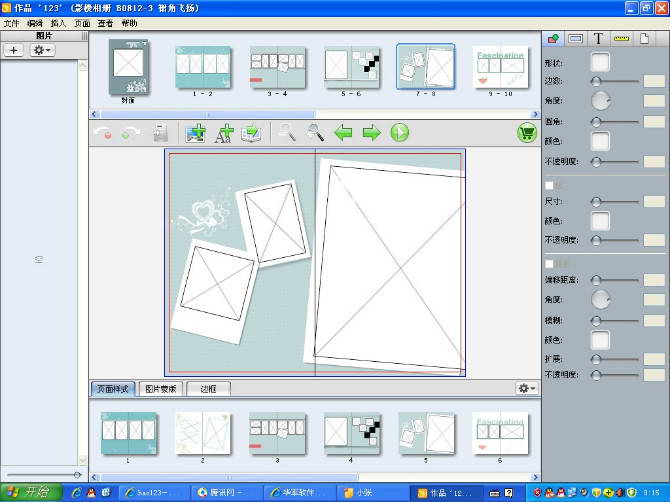This screenshot has width=670, height=502.
Task: Click the 图片 panel grip handle icon
Action: tap(84, 36)
